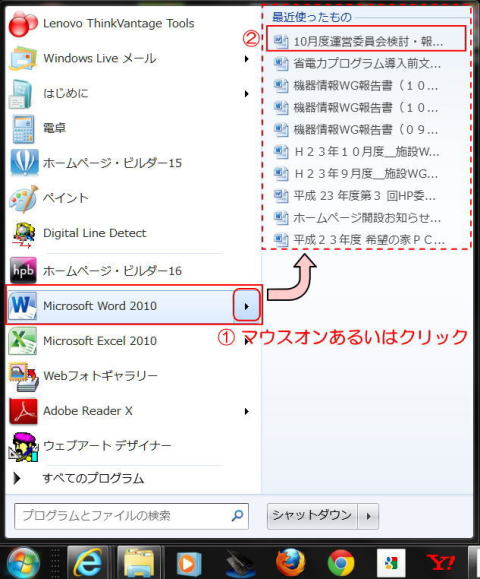
Task: Click the Windows Start orb
Action: [x=23, y=563]
